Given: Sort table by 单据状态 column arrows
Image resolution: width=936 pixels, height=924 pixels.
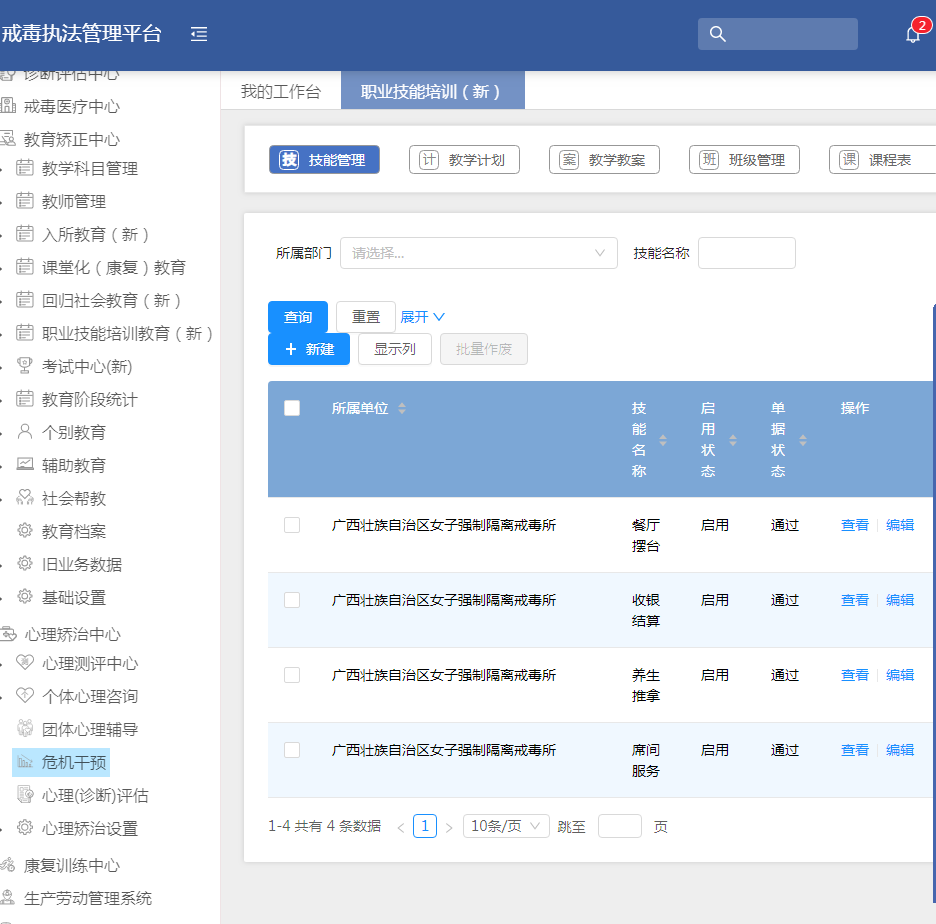Looking at the screenshot, I should tap(803, 441).
